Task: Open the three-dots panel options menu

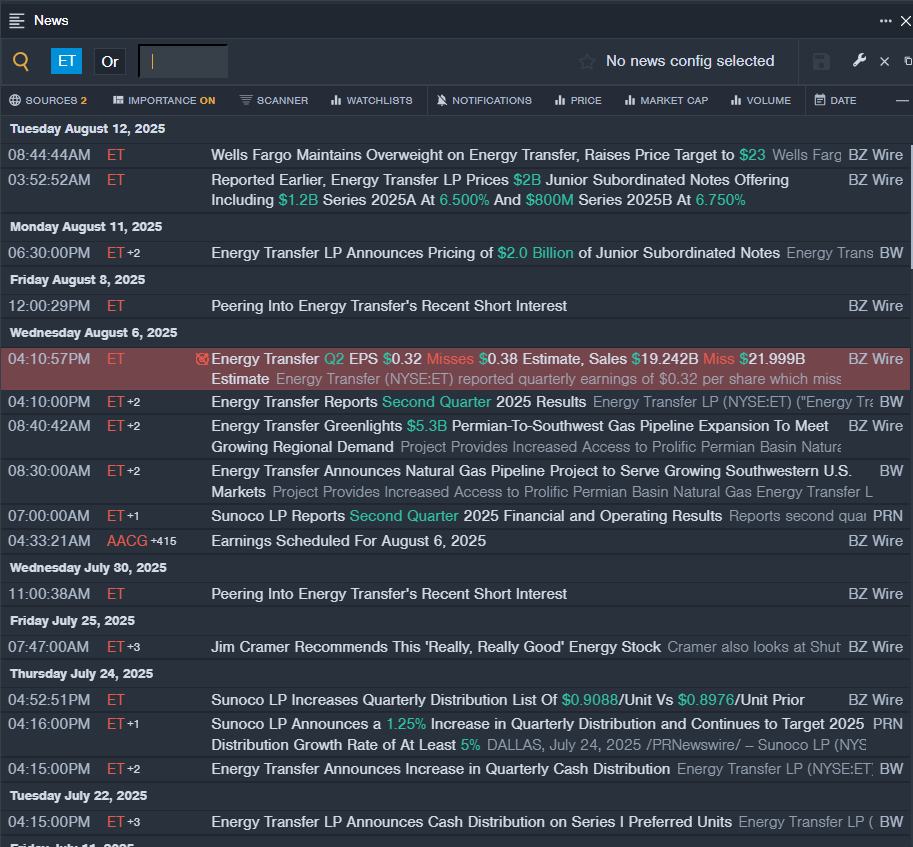Action: 885,21
